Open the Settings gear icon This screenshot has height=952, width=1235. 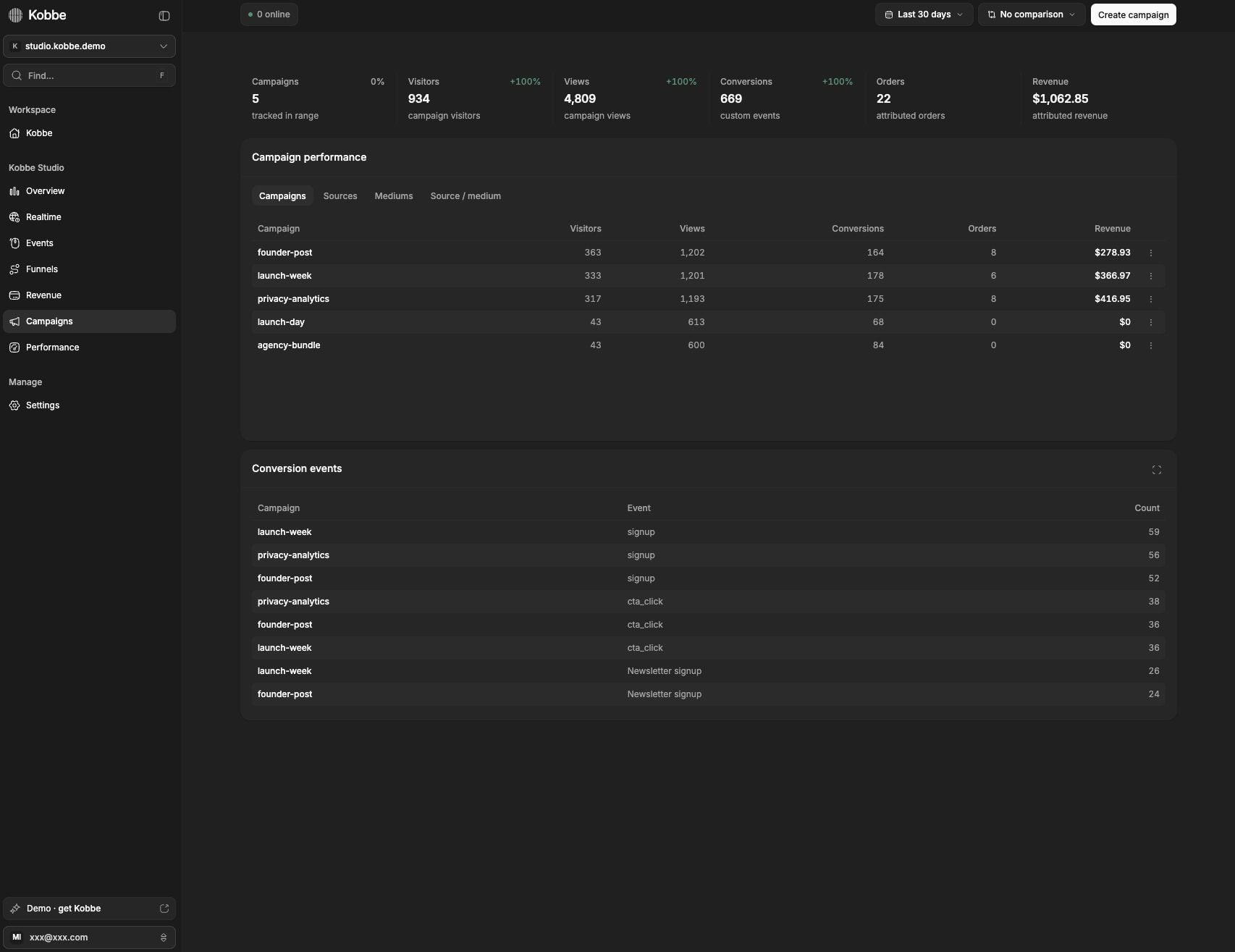[x=14, y=405]
